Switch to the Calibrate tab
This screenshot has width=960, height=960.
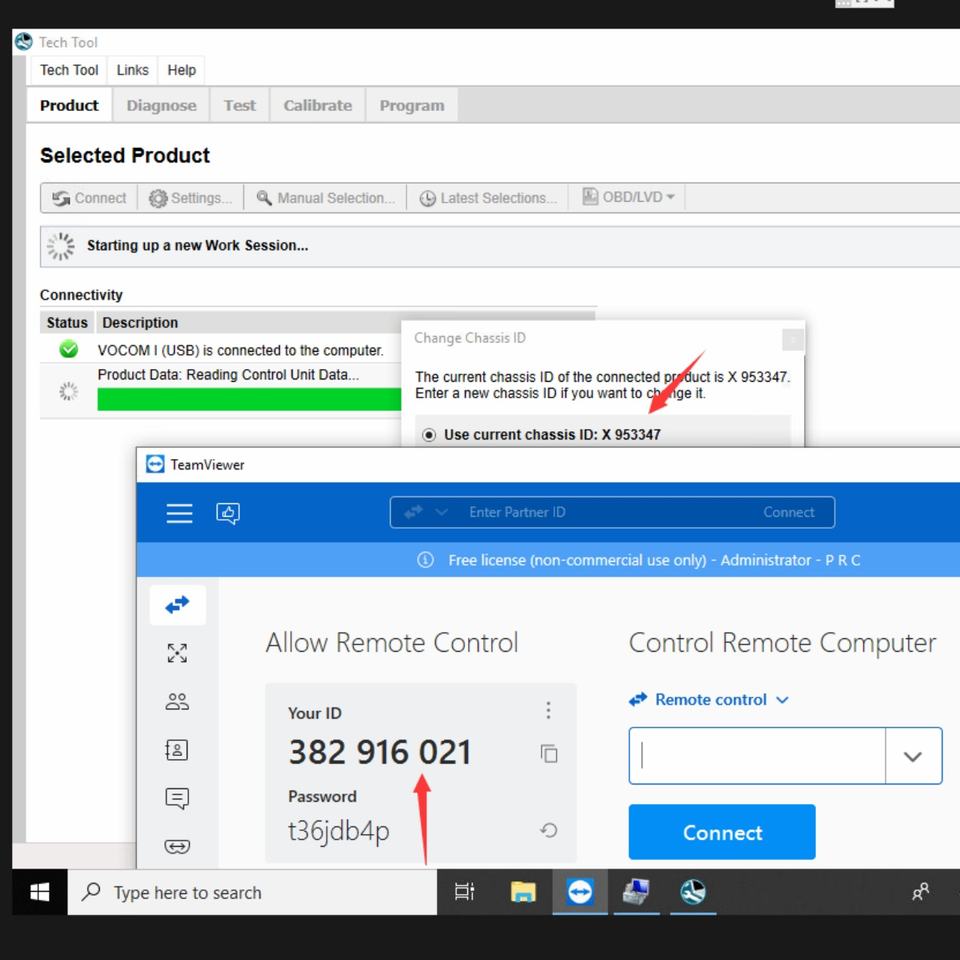(x=318, y=105)
